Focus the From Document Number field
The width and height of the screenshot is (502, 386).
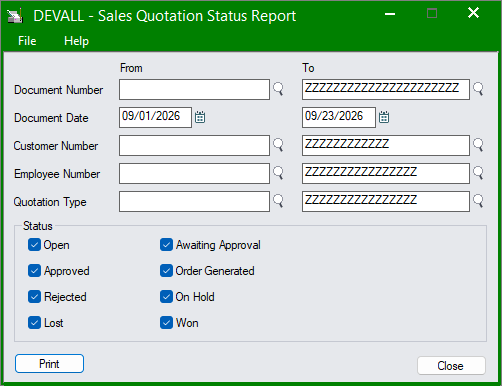click(194, 89)
